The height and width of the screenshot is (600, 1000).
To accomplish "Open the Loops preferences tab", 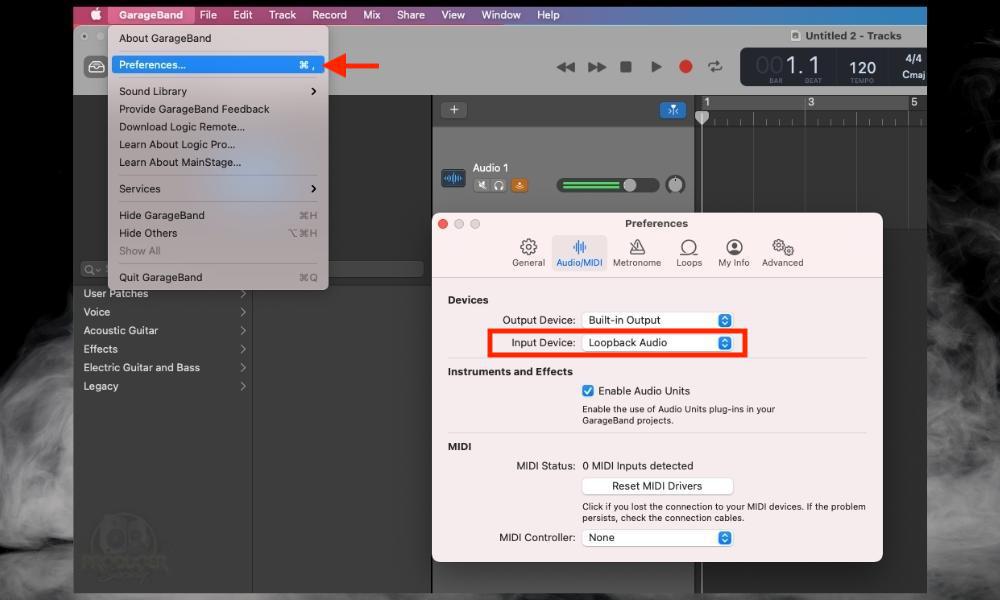I will click(x=689, y=253).
